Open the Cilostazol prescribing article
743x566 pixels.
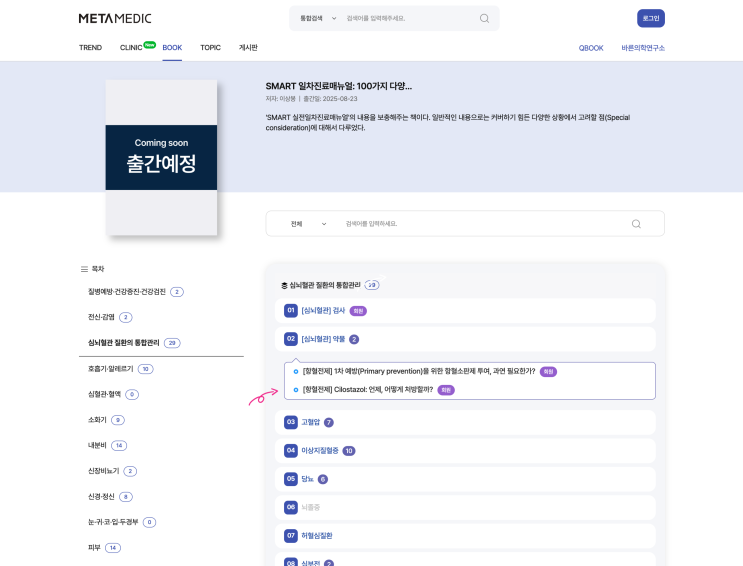368,390
